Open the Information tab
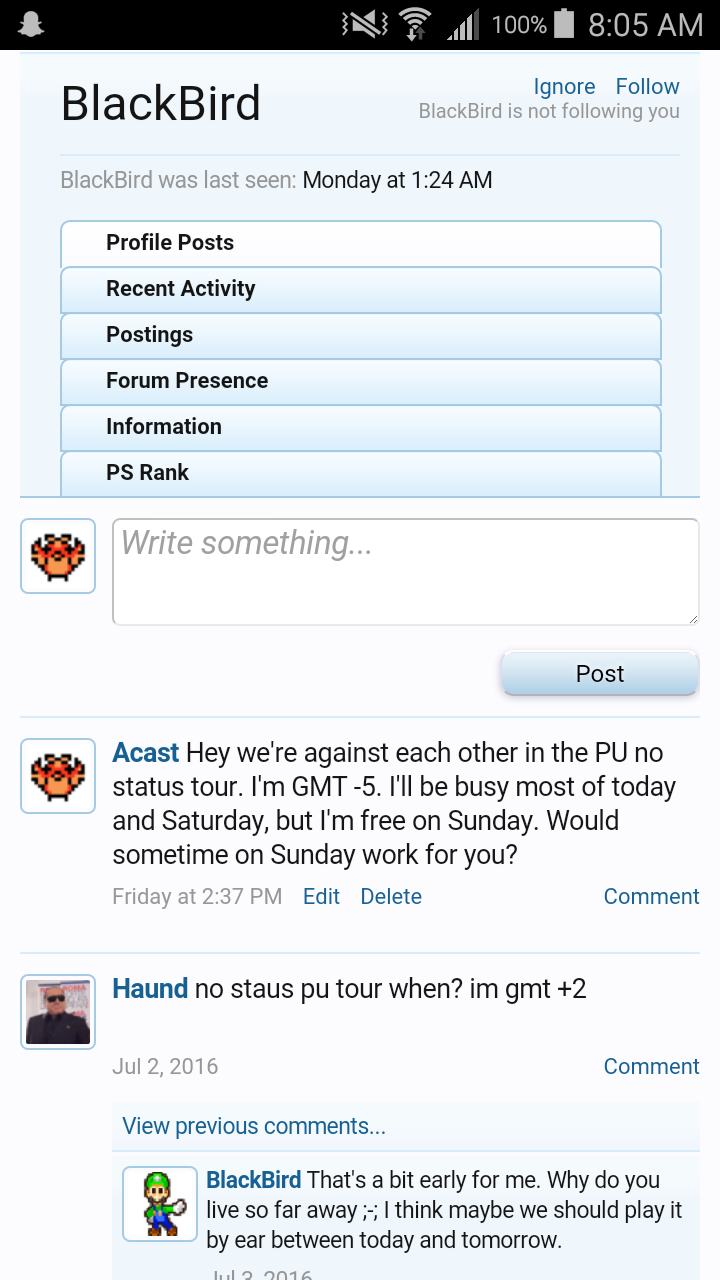Image resolution: width=720 pixels, height=1280 pixels. 164,427
